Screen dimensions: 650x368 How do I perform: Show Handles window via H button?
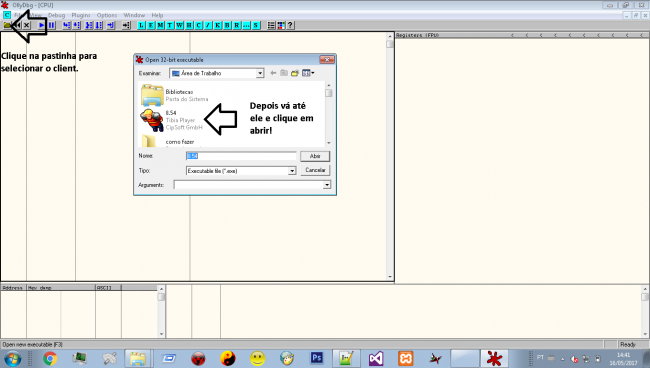[x=189, y=25]
